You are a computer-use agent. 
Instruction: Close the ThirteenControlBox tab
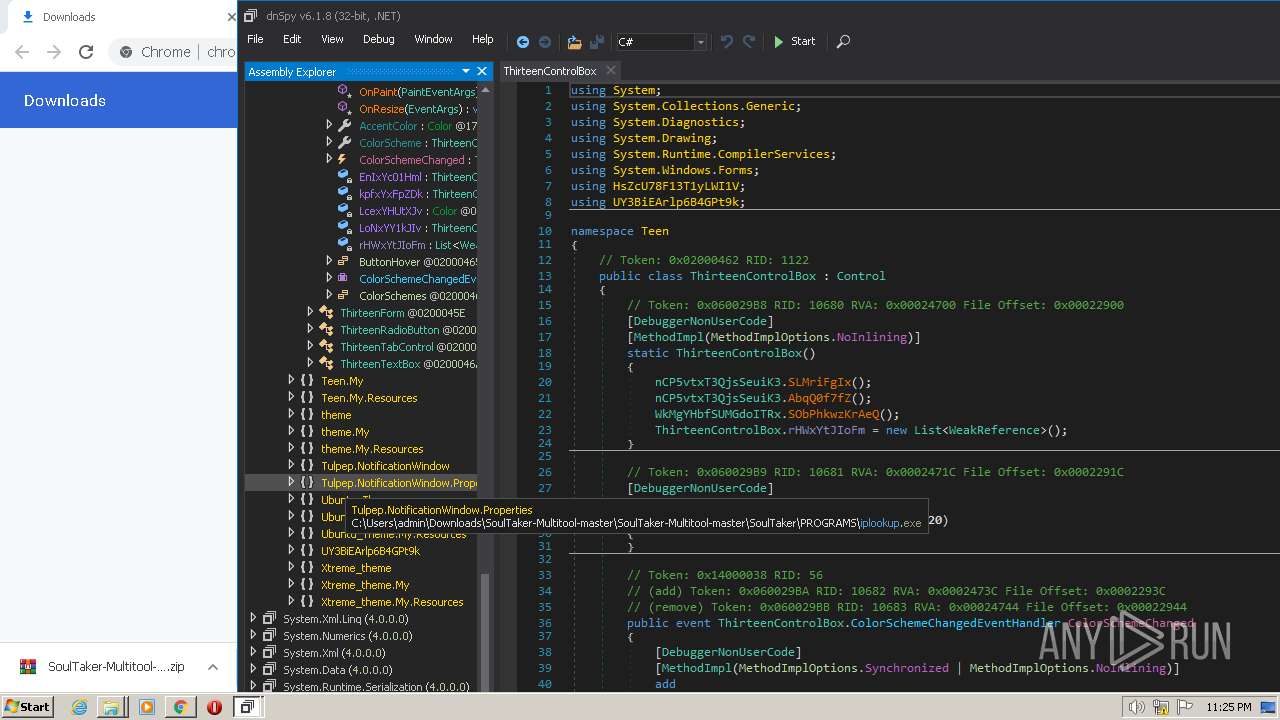pyautogui.click(x=611, y=70)
